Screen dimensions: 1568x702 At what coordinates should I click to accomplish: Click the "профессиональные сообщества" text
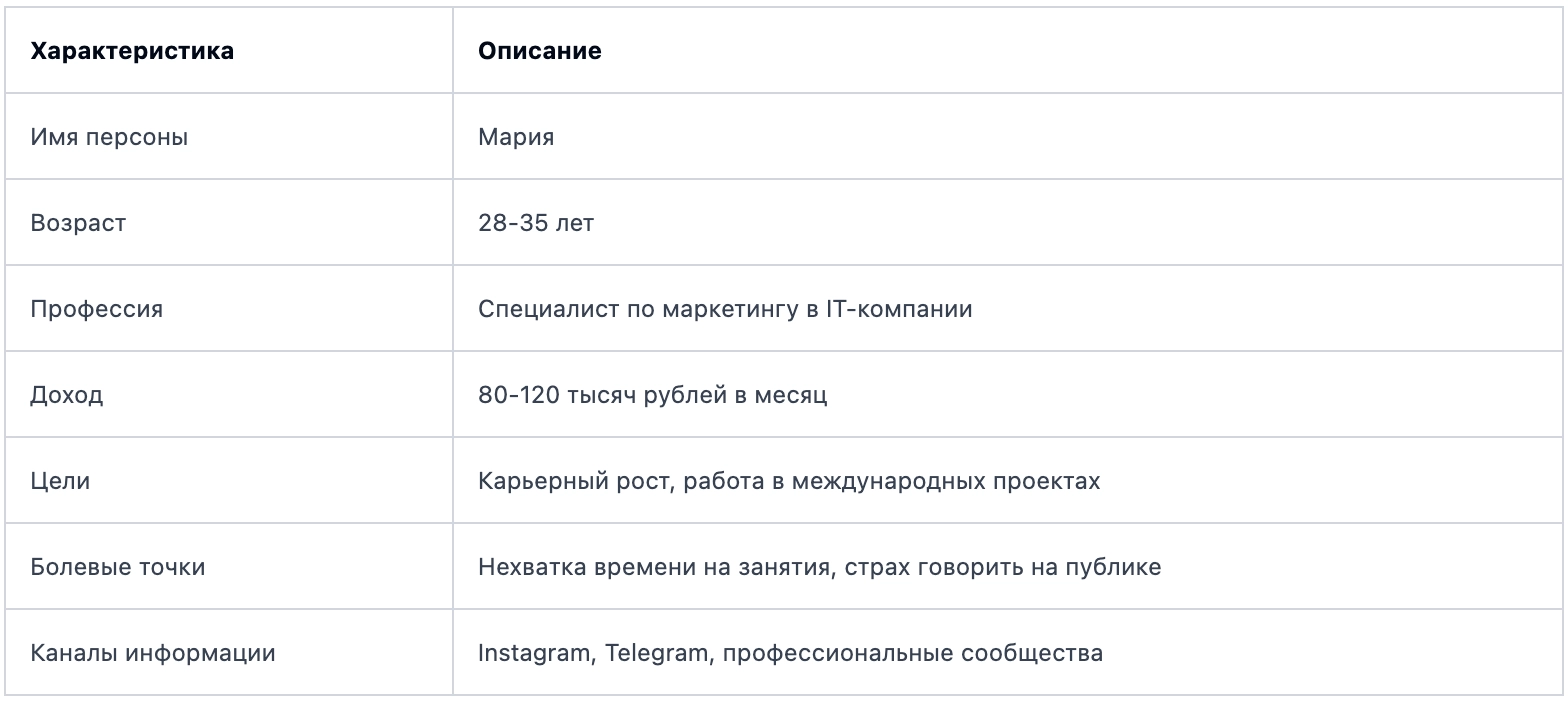click(912, 653)
